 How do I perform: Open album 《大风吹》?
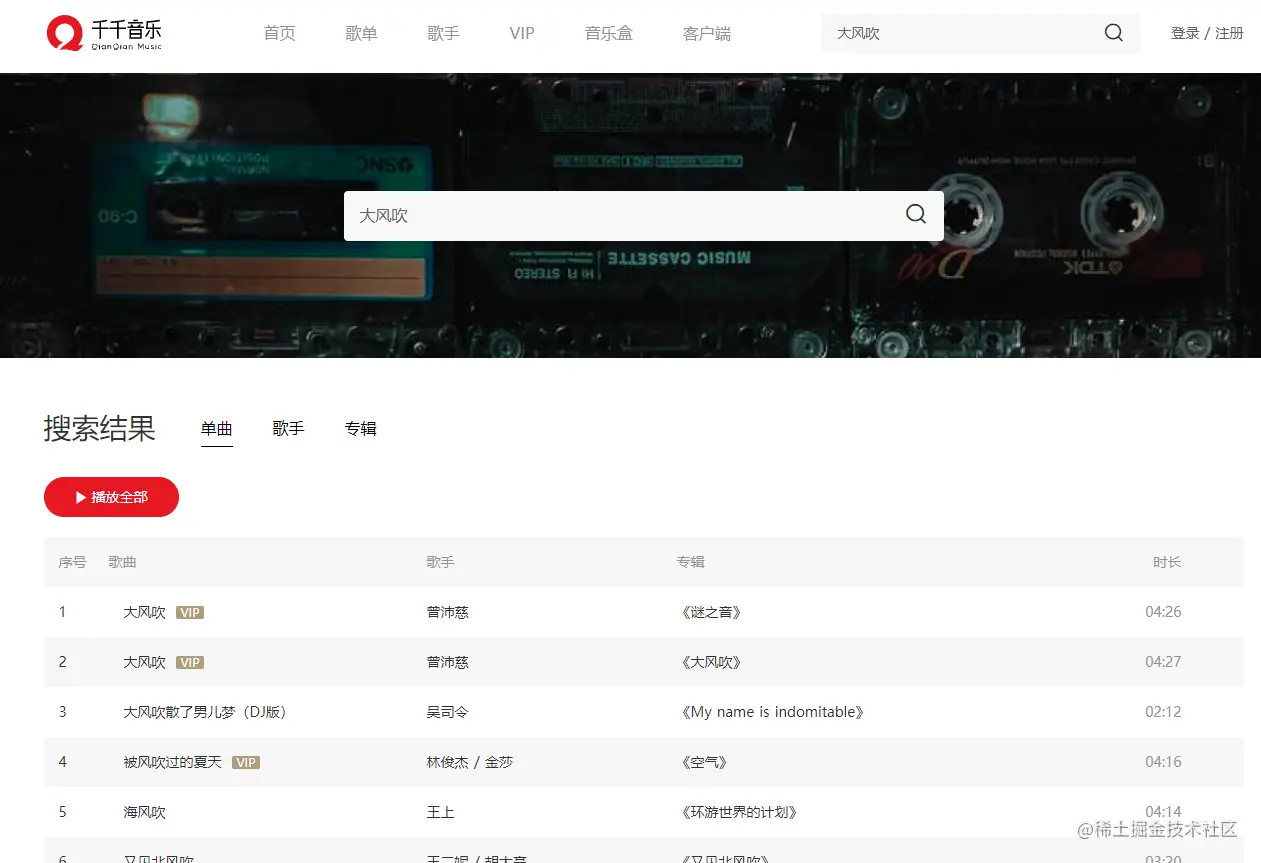click(711, 662)
